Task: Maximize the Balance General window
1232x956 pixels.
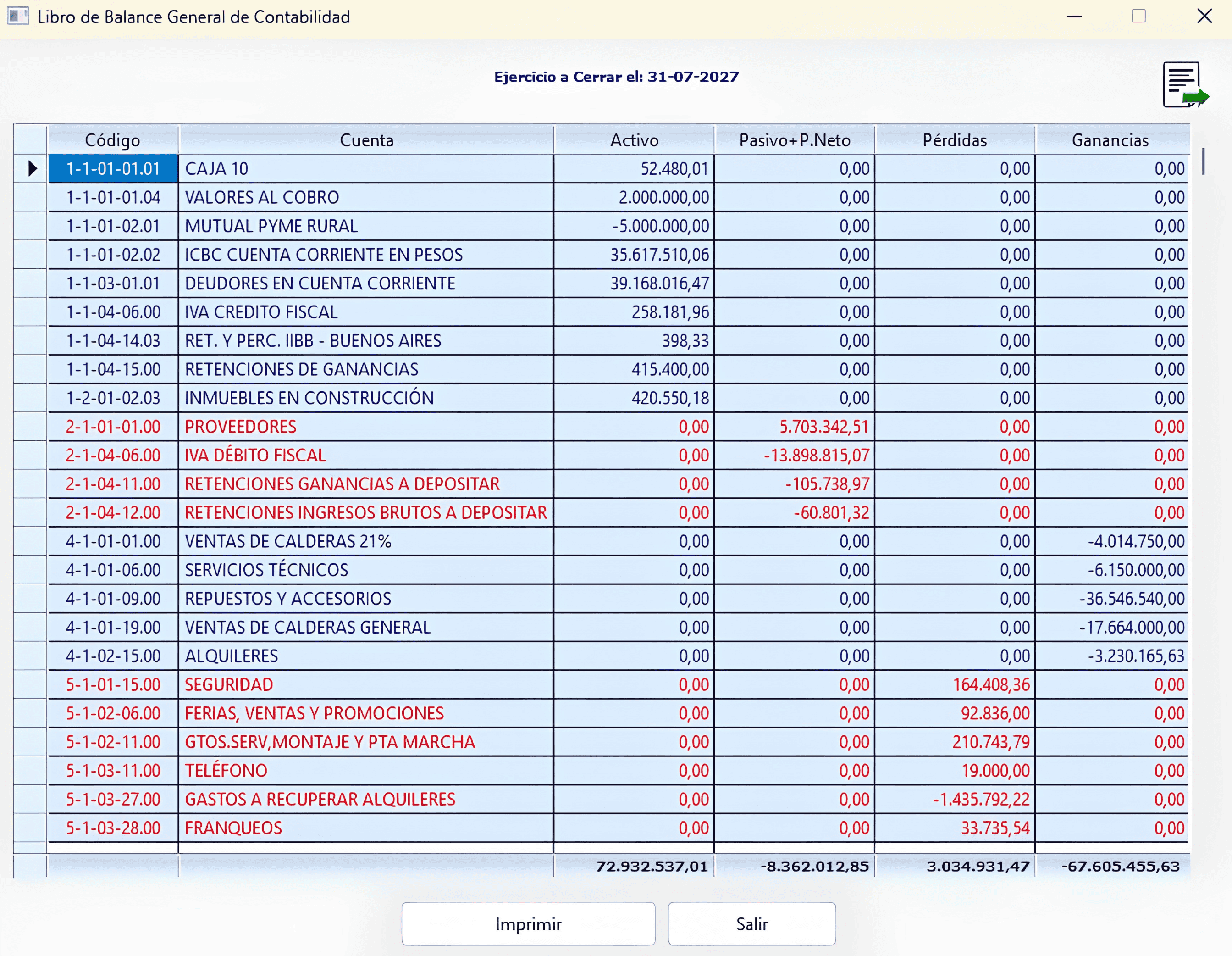Action: [x=1138, y=16]
